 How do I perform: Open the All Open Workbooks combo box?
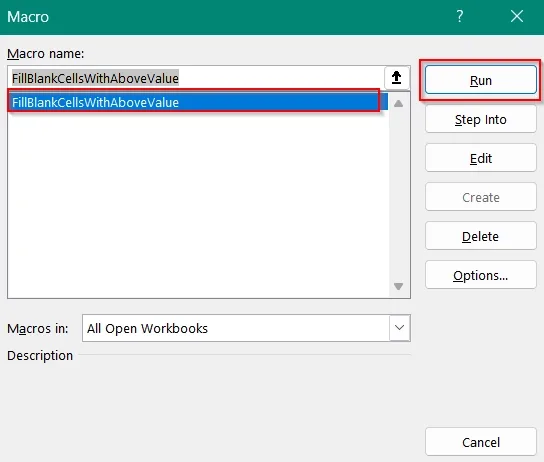pyautogui.click(x=246, y=328)
